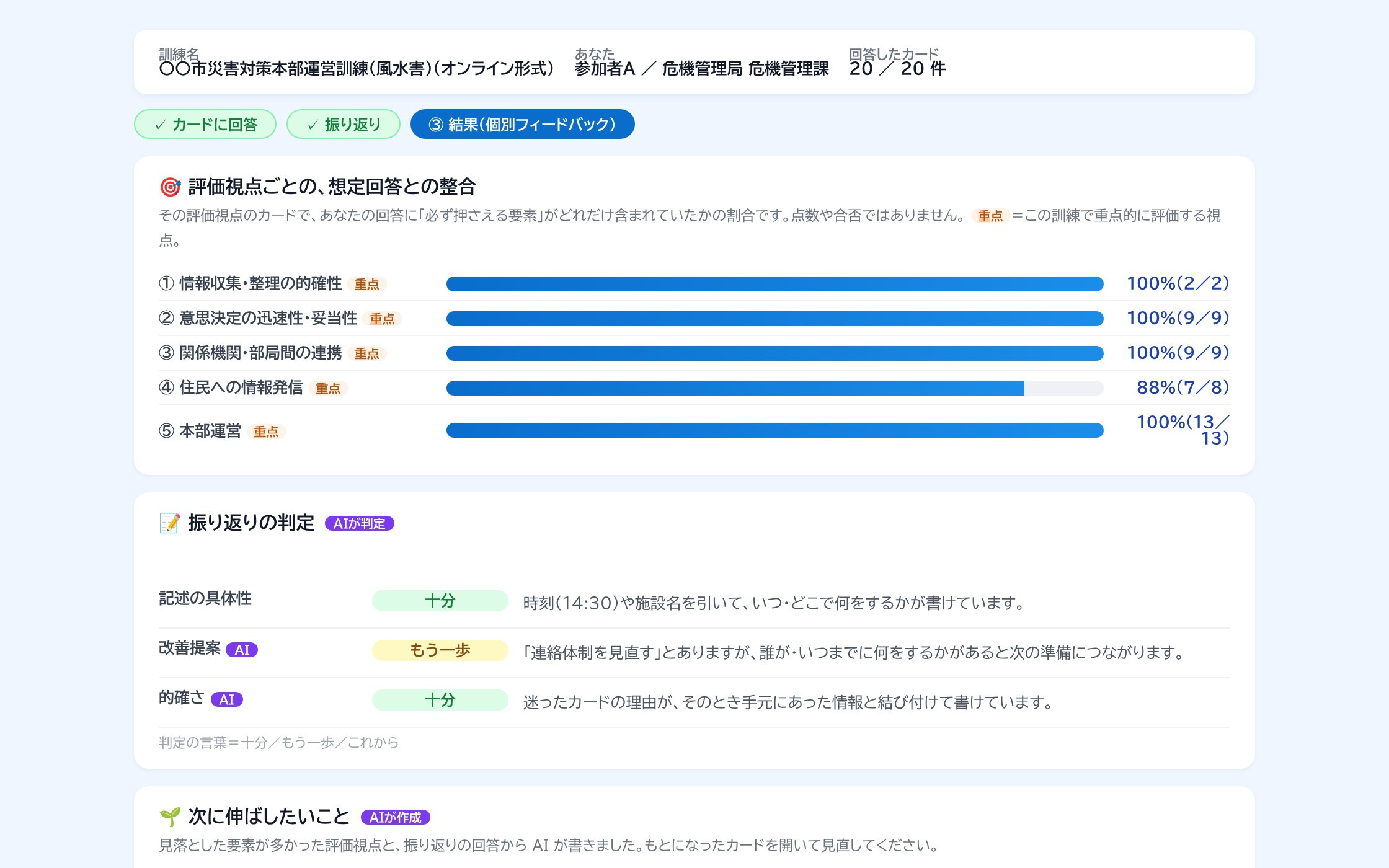This screenshot has height=868, width=1389.
Task: Click the 重点 tag on 意思決定の迅速性・妥当性
Action: (x=383, y=319)
